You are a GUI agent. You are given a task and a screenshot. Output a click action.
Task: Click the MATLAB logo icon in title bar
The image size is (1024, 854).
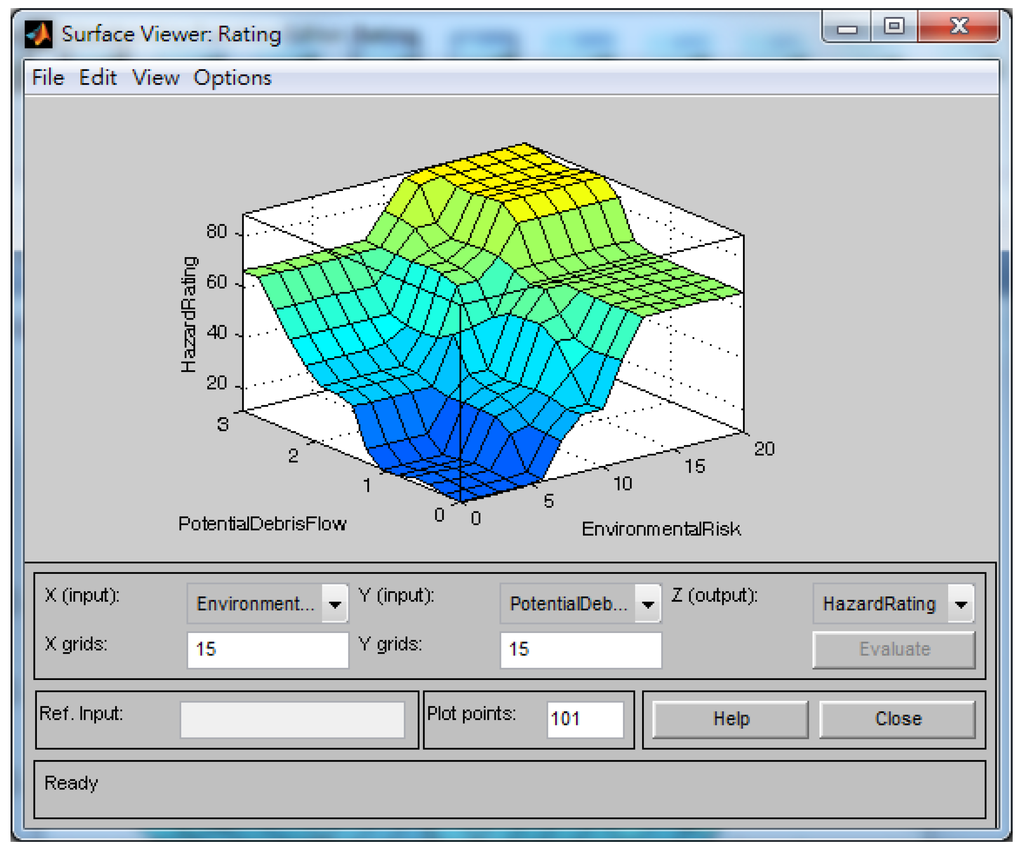[41, 33]
